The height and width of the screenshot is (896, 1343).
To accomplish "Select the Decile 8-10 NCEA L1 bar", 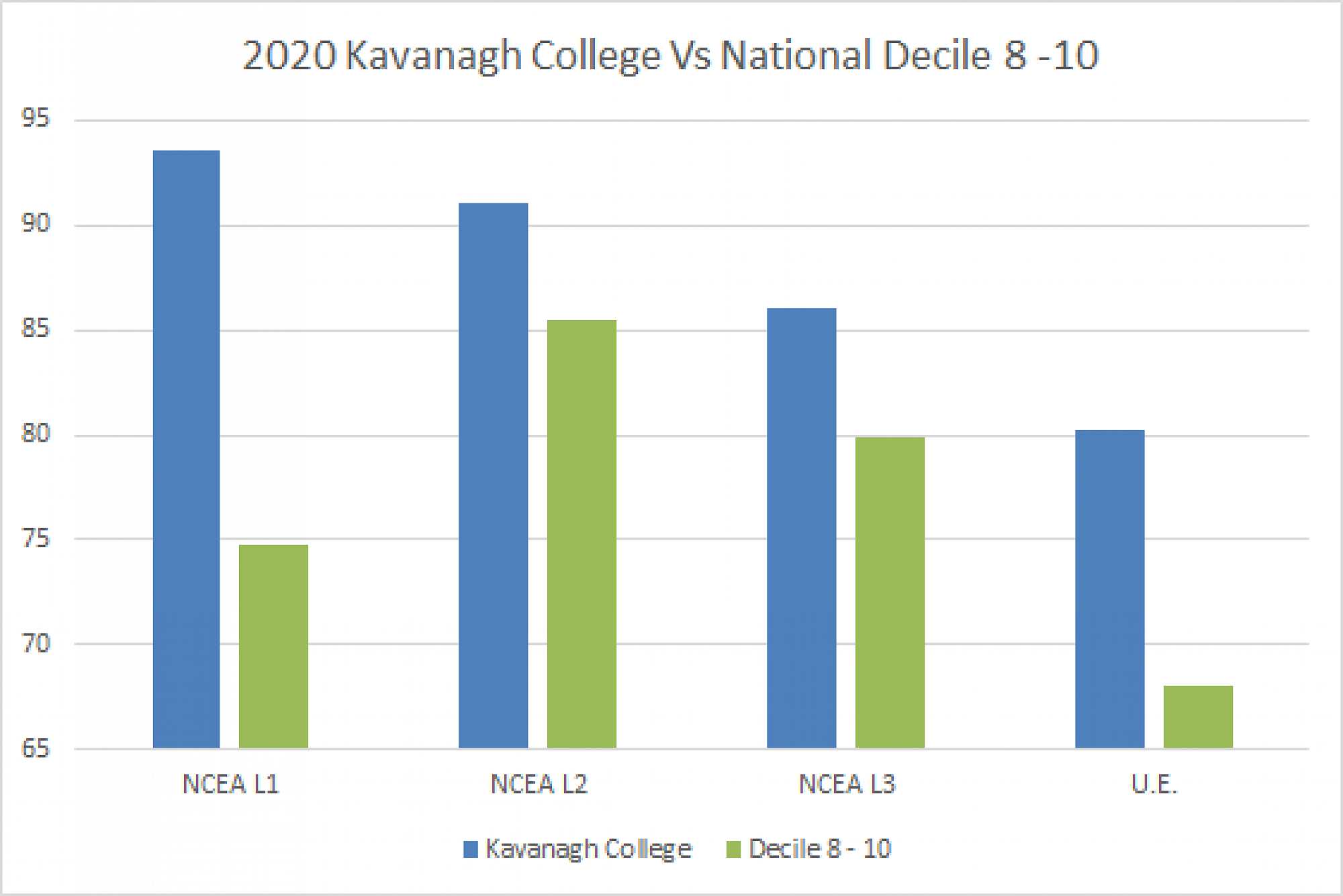I will (x=273, y=646).
